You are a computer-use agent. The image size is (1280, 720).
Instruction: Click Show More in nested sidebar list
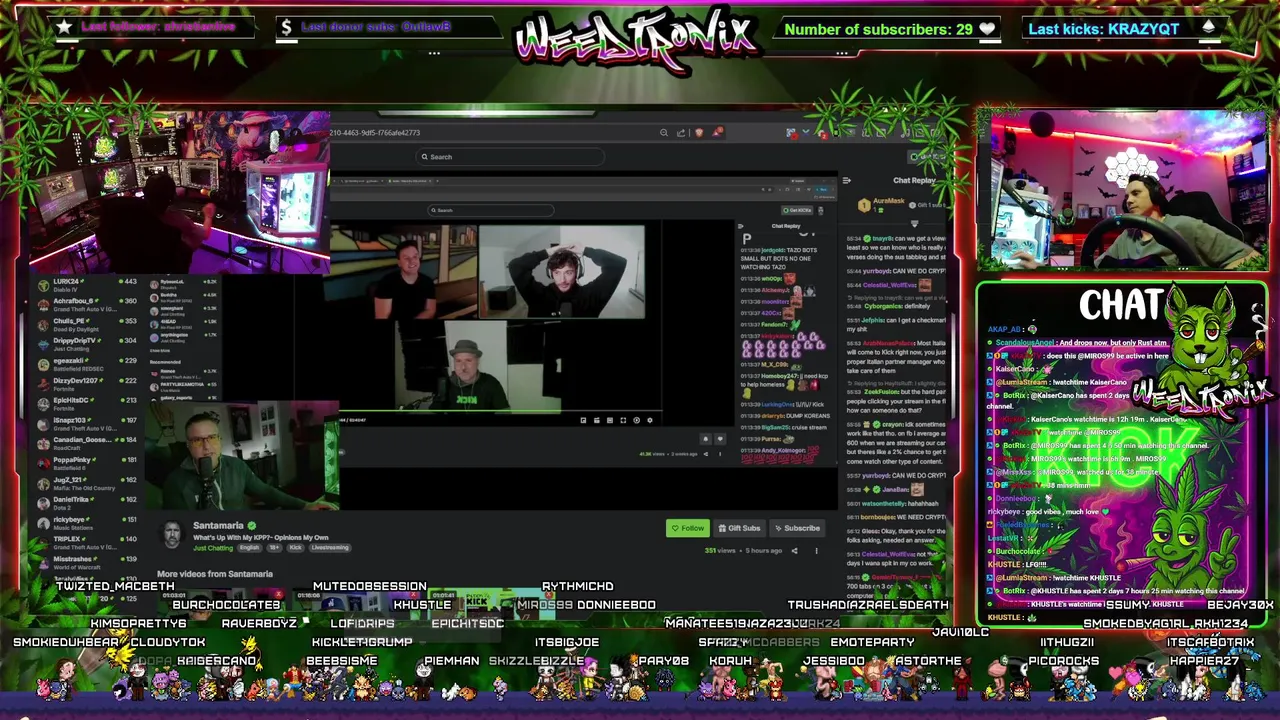(159, 350)
